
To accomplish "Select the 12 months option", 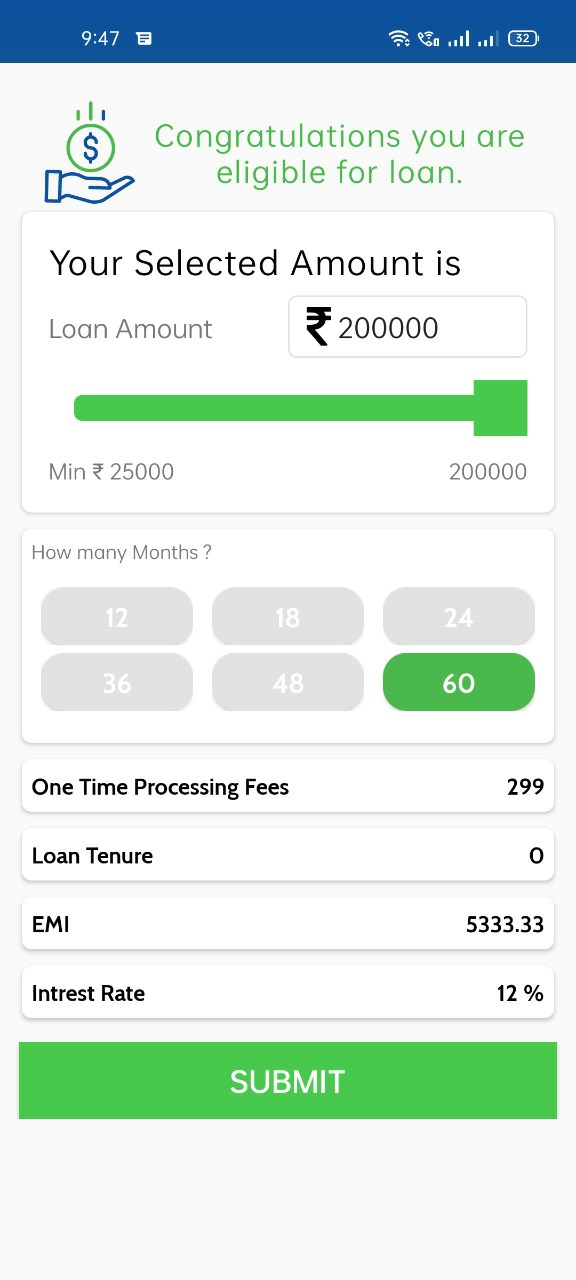I will (117, 617).
